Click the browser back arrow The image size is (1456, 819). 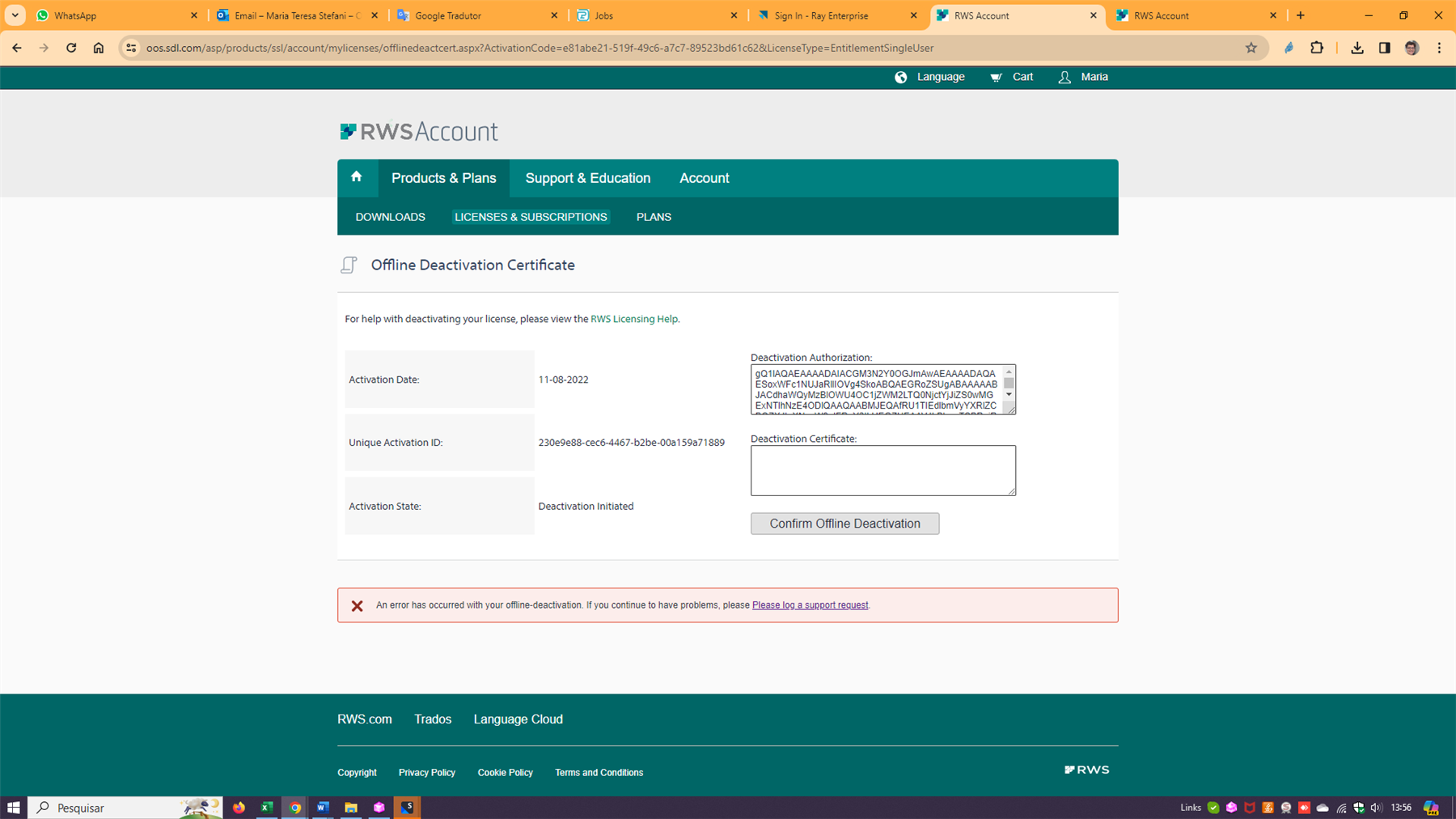point(17,48)
